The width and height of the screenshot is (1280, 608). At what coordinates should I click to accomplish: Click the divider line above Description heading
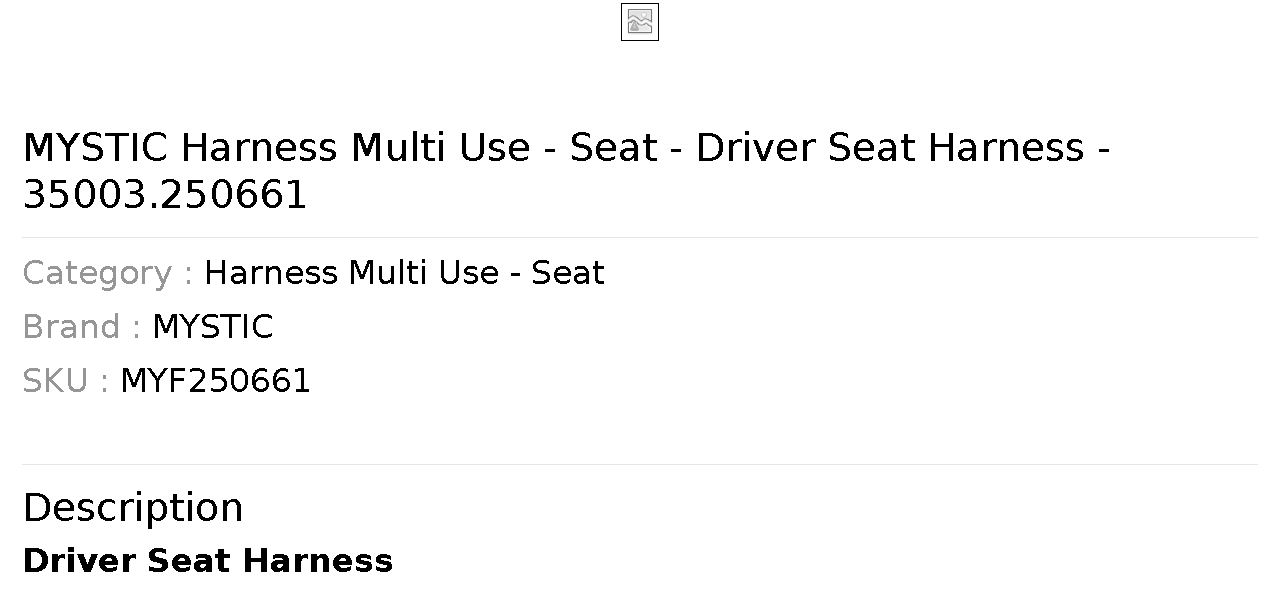(x=640, y=464)
